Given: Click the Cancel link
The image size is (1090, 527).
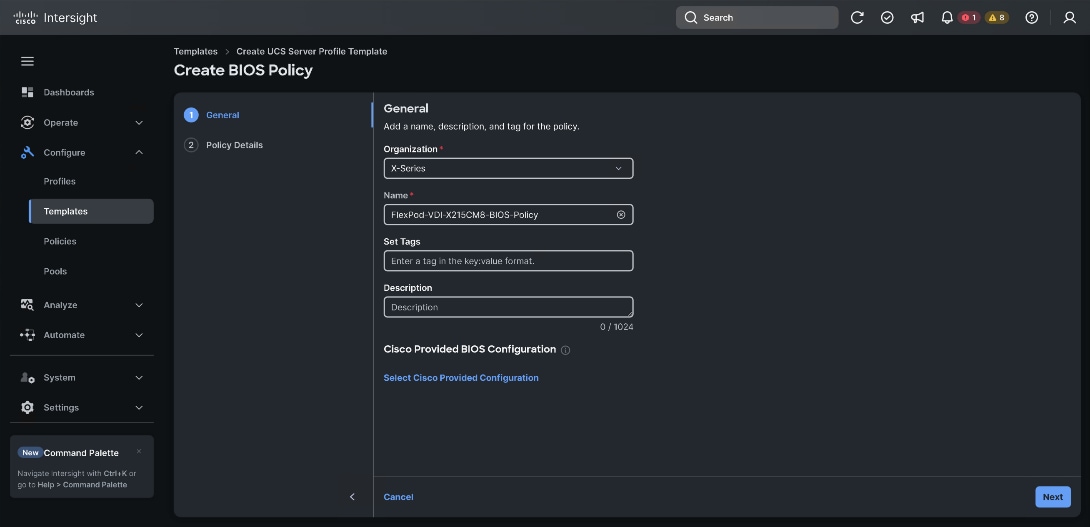Looking at the screenshot, I should (x=398, y=496).
